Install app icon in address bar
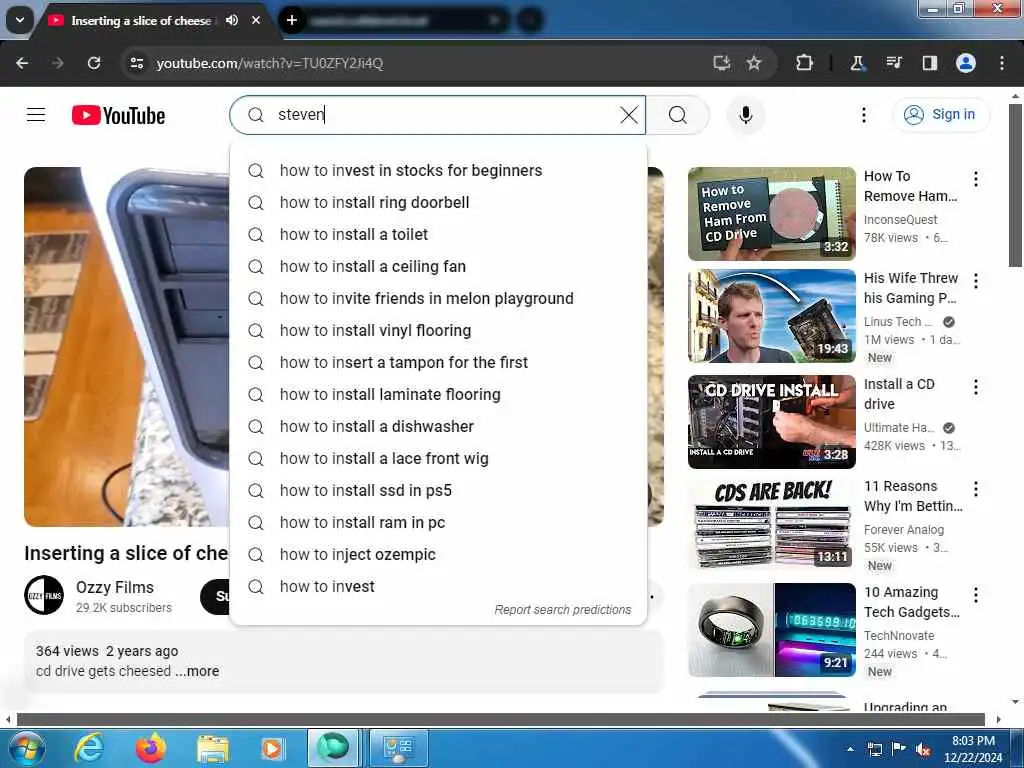Viewport: 1024px width, 768px height. [x=721, y=63]
